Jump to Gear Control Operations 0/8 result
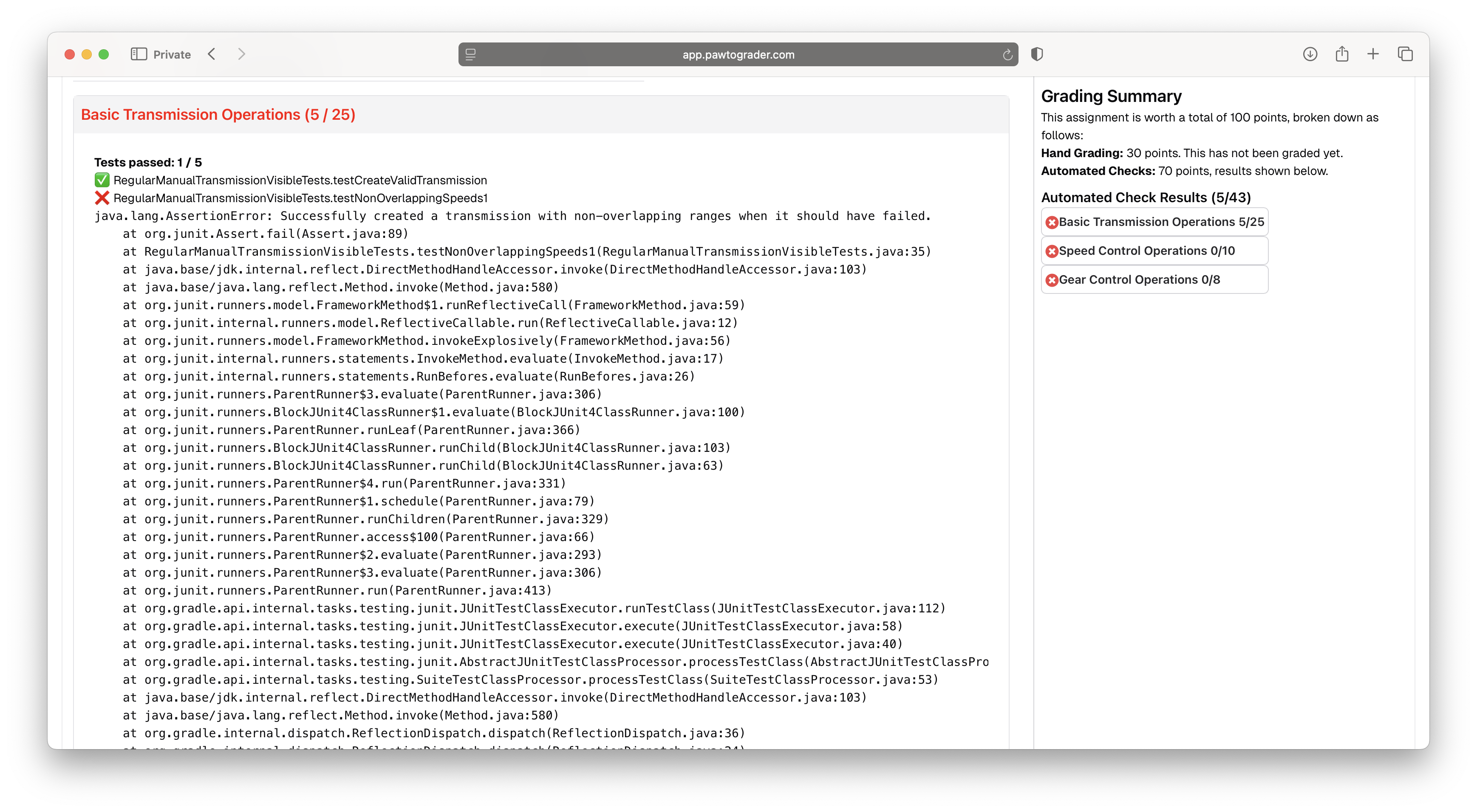This screenshot has height=812, width=1477. [1154, 279]
